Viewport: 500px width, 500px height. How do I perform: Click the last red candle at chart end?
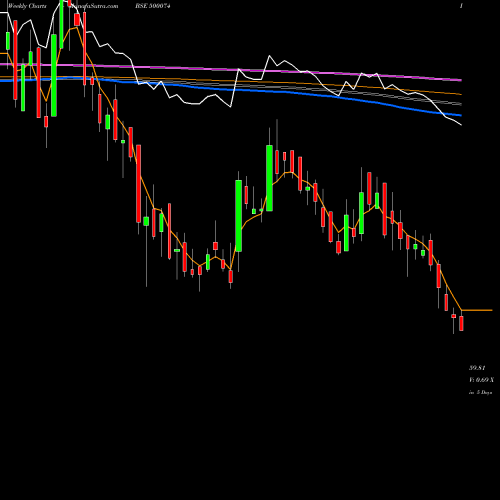461,323
